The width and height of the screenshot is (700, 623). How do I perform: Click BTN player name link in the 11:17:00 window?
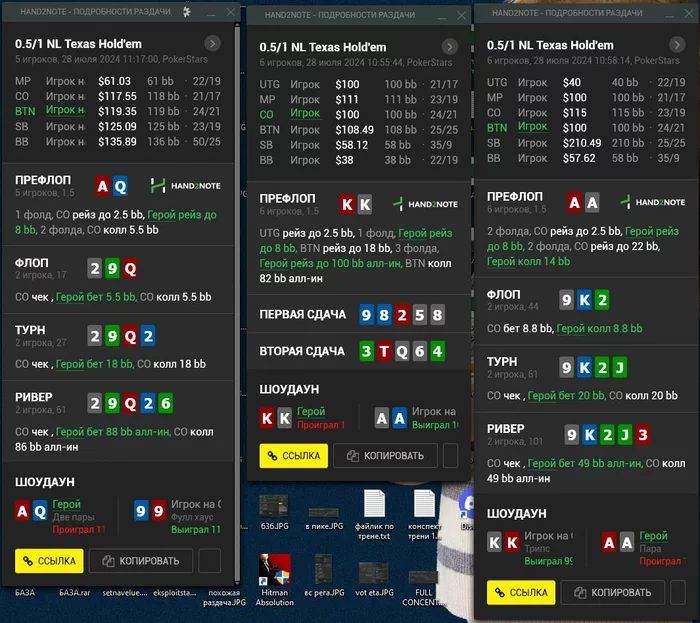click(65, 111)
